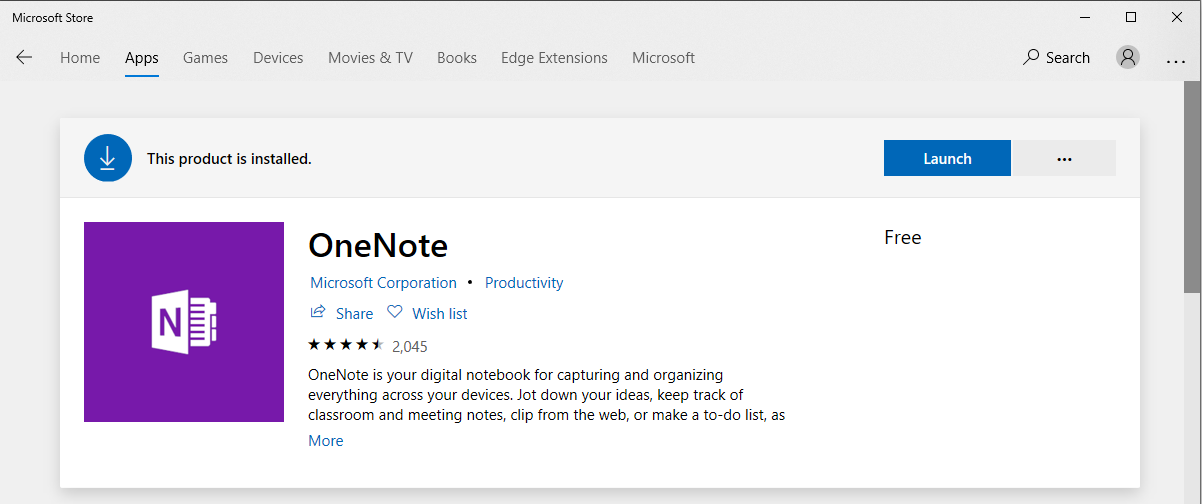The width and height of the screenshot is (1202, 504).
Task: Maximize the Microsoft Store window
Action: coord(1131,17)
